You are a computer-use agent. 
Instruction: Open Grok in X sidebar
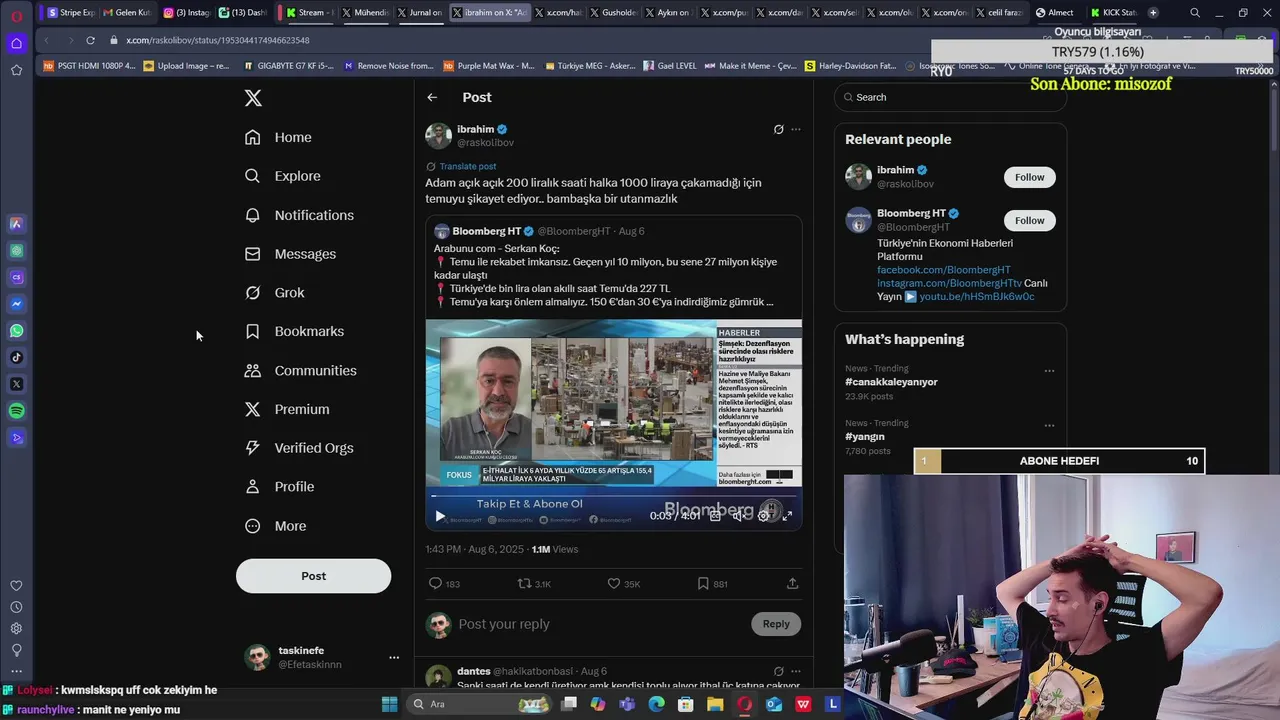[x=275, y=293]
